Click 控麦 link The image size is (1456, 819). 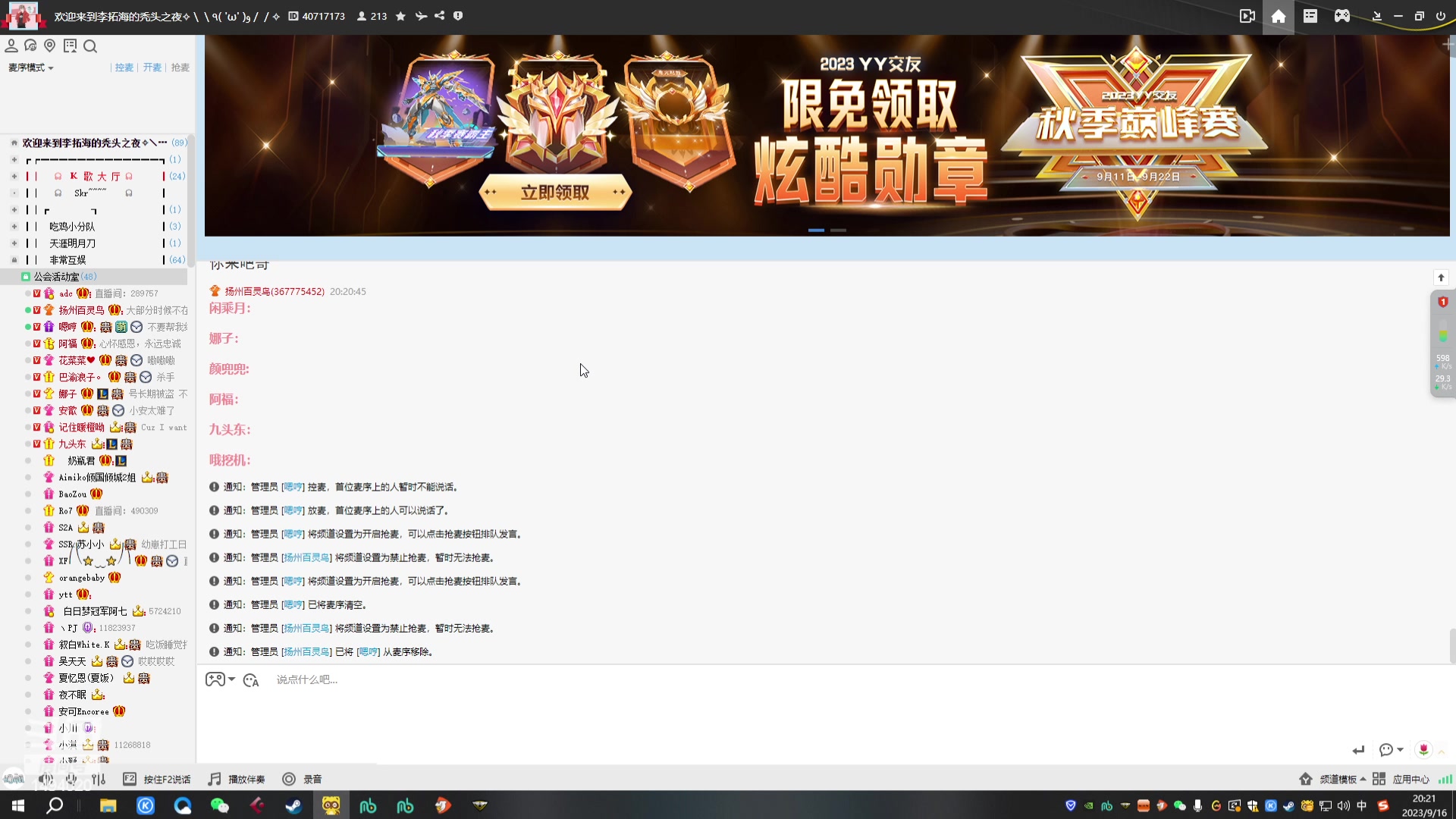point(124,67)
